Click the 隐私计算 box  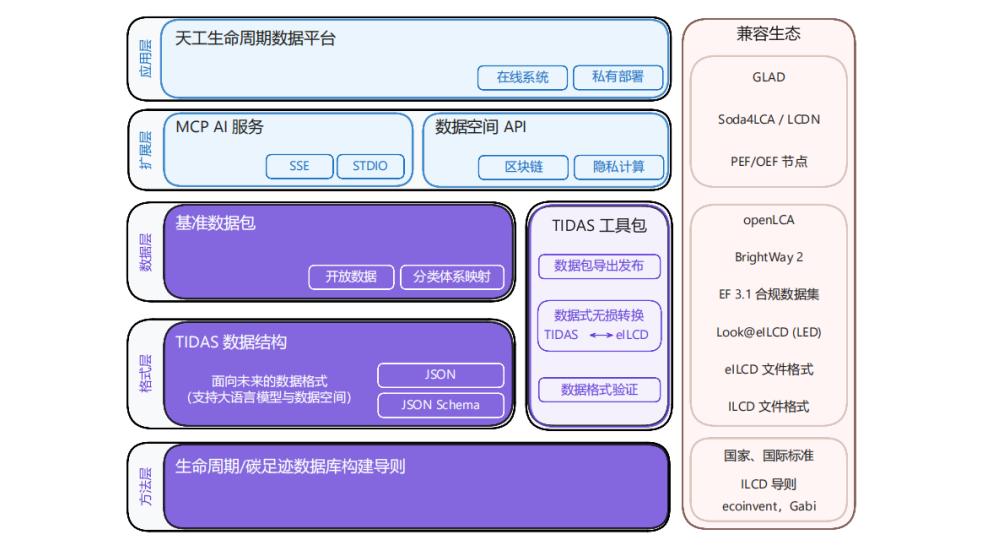point(618,167)
